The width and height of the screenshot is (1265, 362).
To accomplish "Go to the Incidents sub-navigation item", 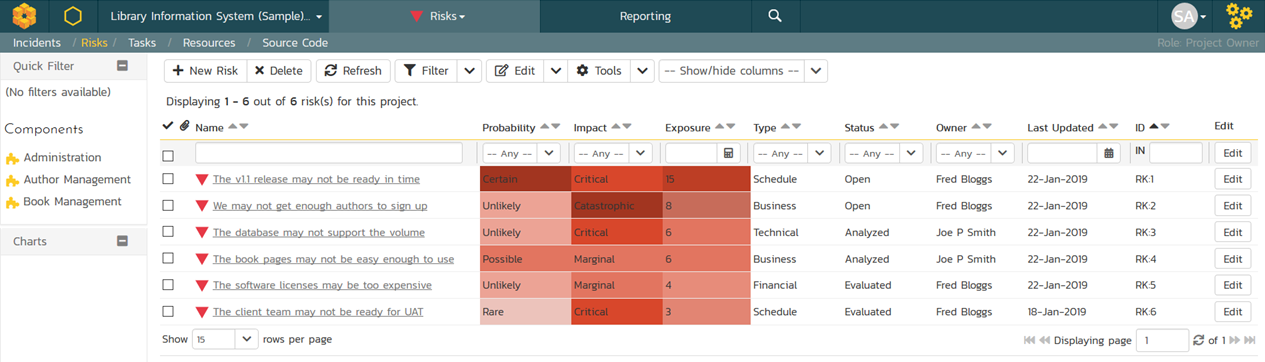I will 37,43.
